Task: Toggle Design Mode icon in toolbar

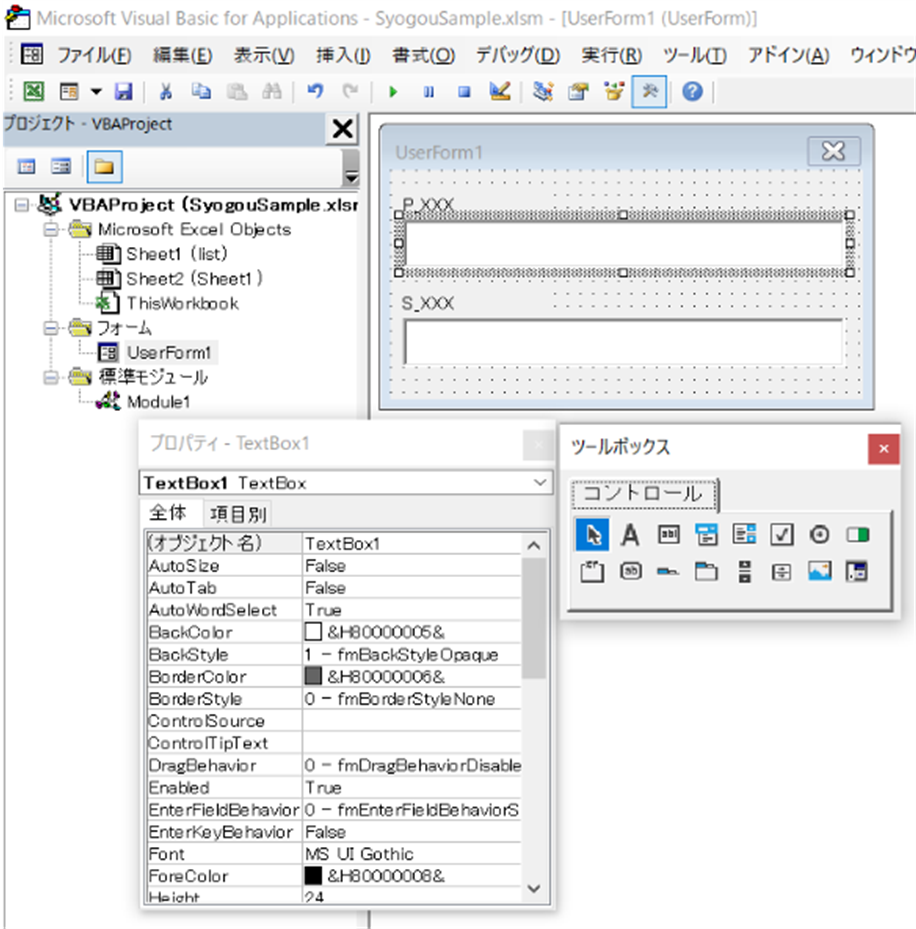Action: [500, 91]
